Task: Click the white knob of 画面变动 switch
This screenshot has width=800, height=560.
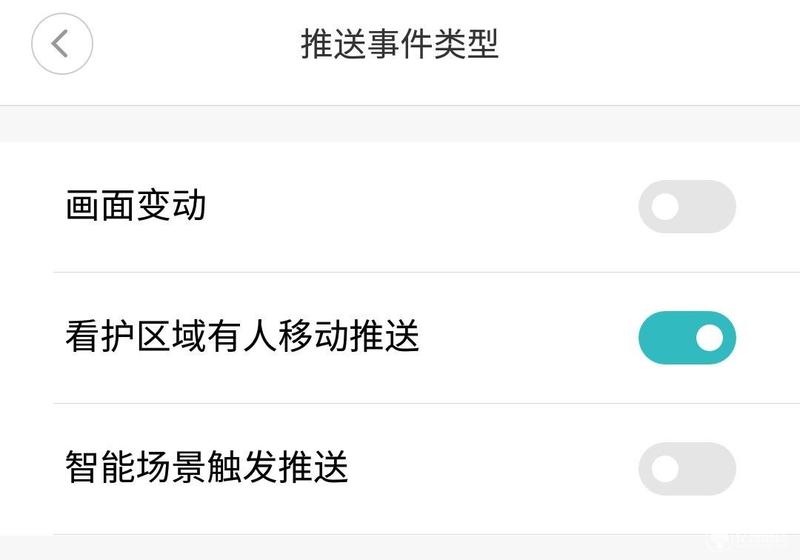Action: (665, 207)
